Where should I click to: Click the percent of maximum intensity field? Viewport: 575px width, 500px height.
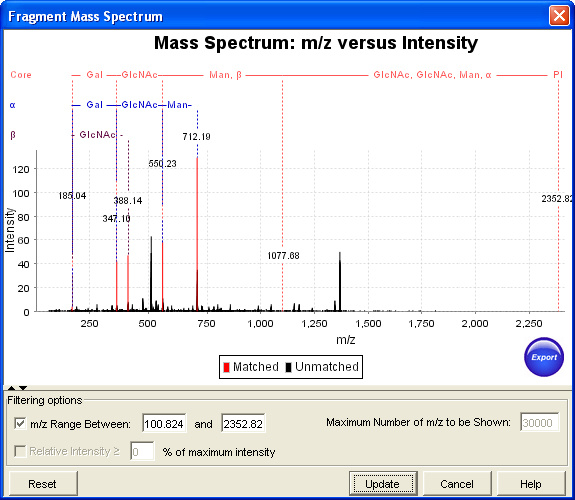click(142, 451)
